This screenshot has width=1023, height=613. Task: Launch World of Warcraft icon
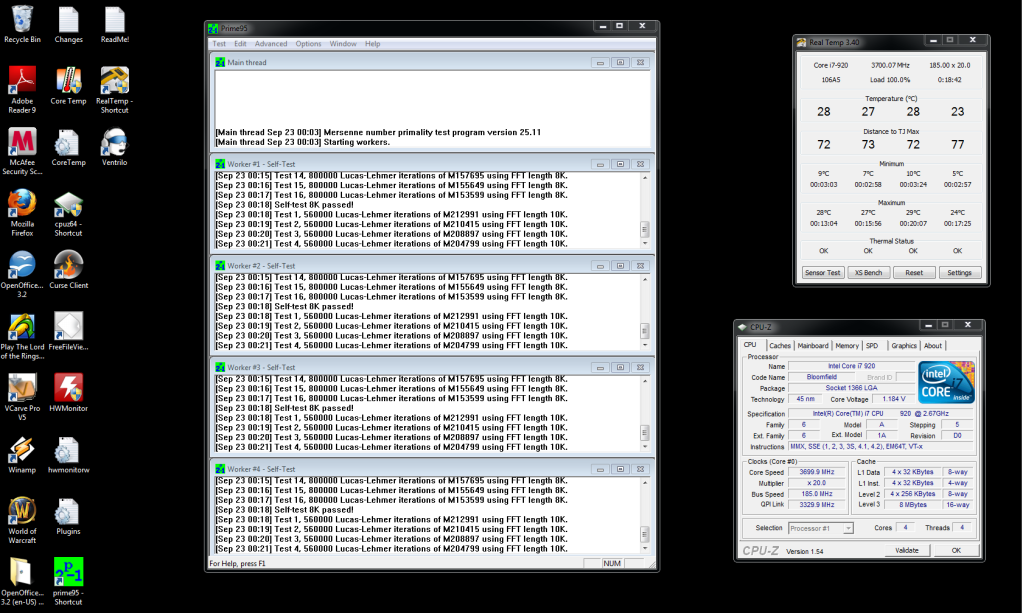[22, 520]
